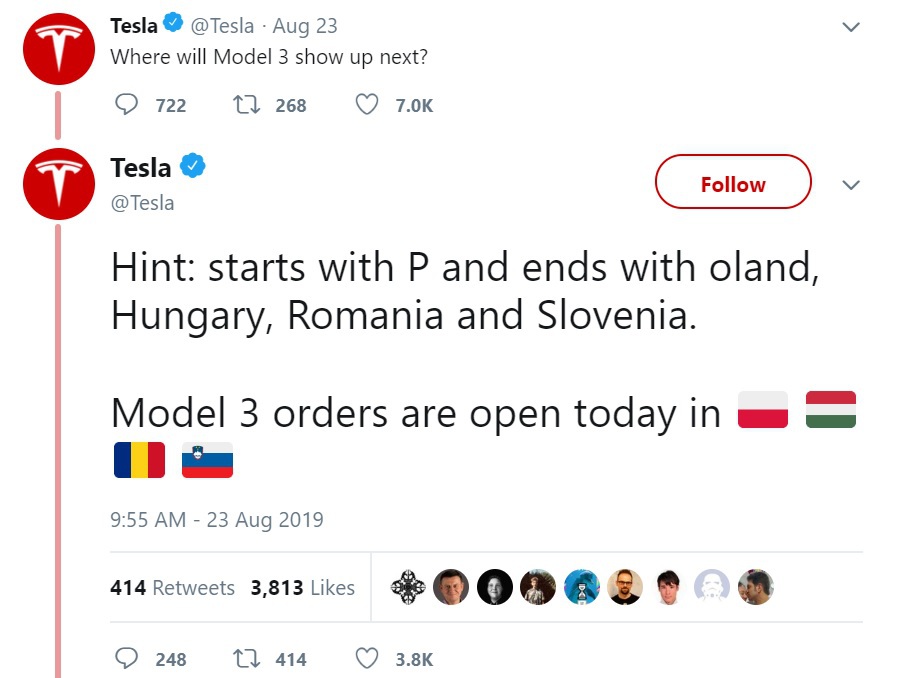This screenshot has height=678, width=914.
Task: Expand the chevron beside the Follow button
Action: 851,185
